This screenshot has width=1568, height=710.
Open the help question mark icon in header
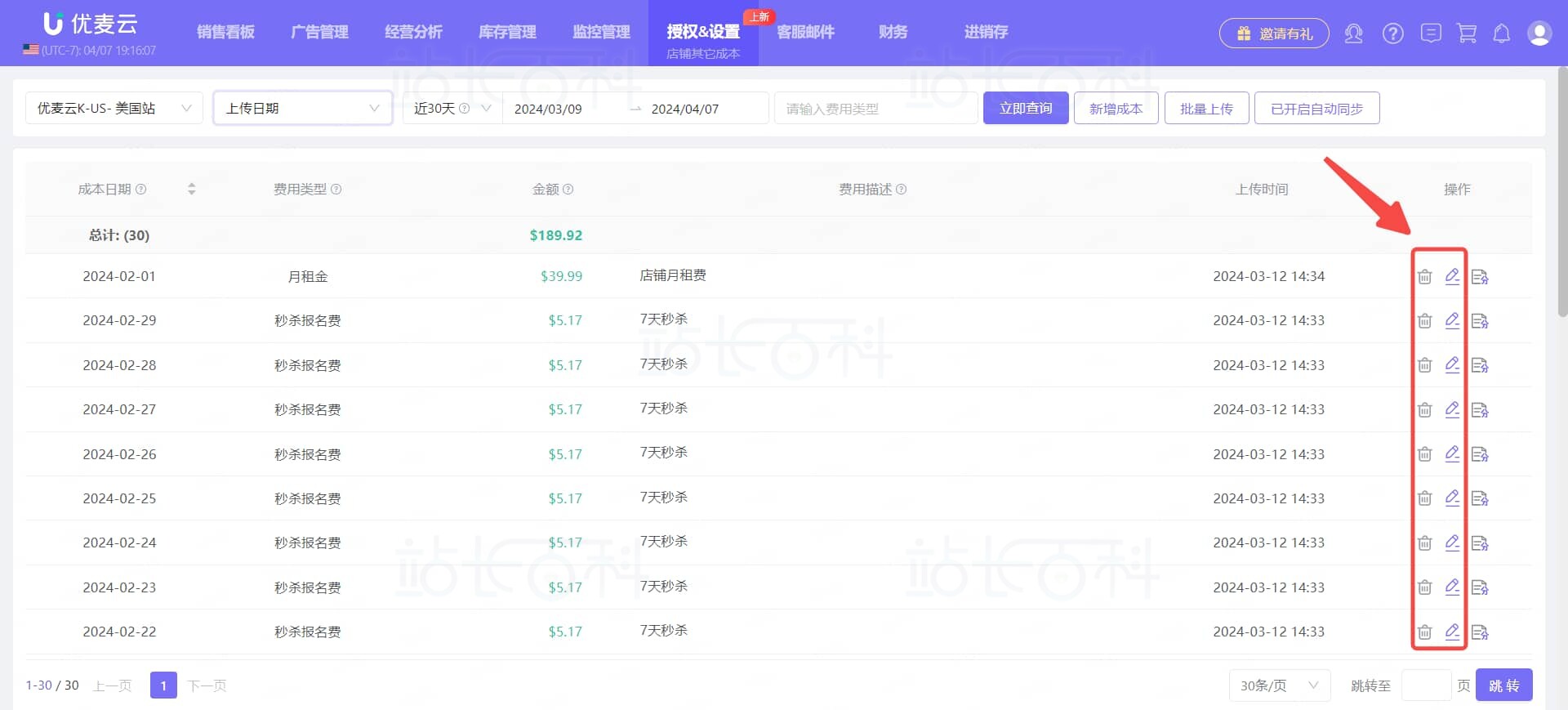coord(1392,33)
